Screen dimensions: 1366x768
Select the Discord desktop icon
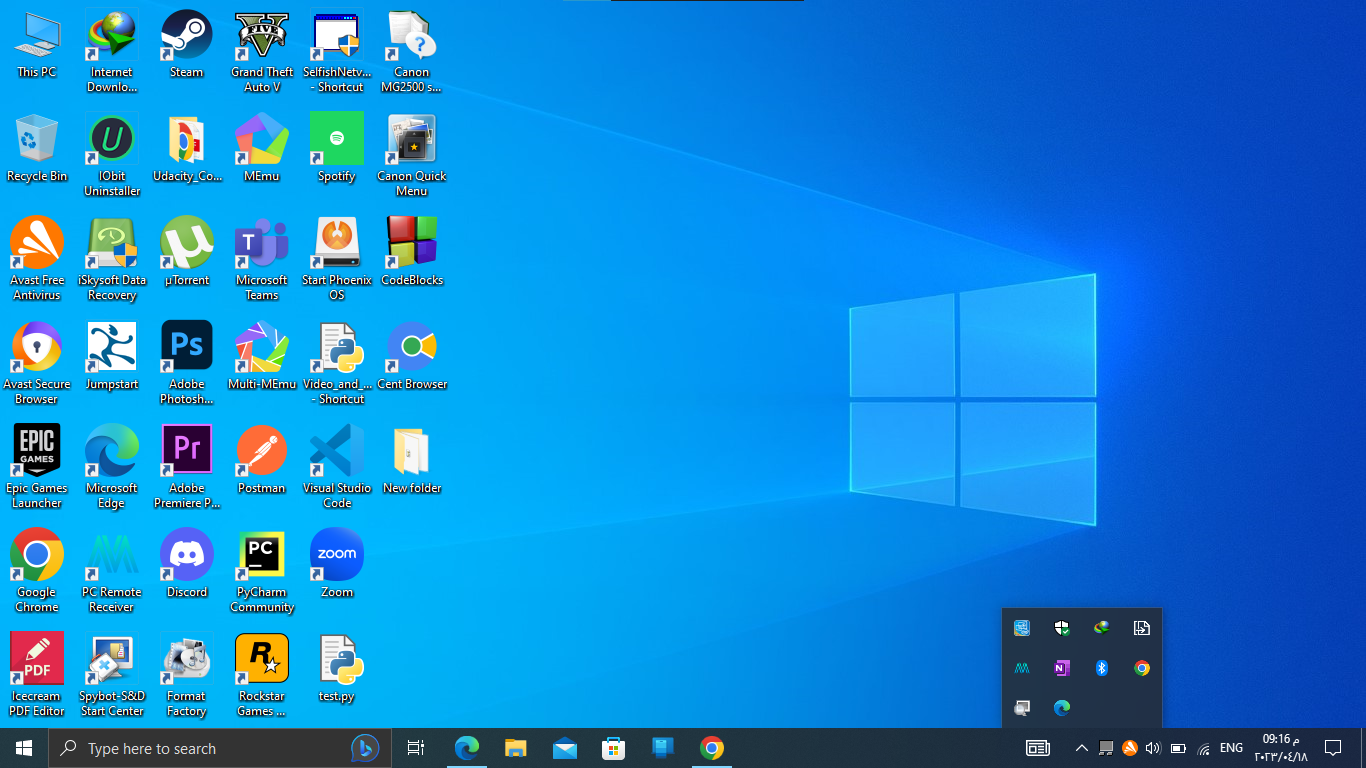187,565
